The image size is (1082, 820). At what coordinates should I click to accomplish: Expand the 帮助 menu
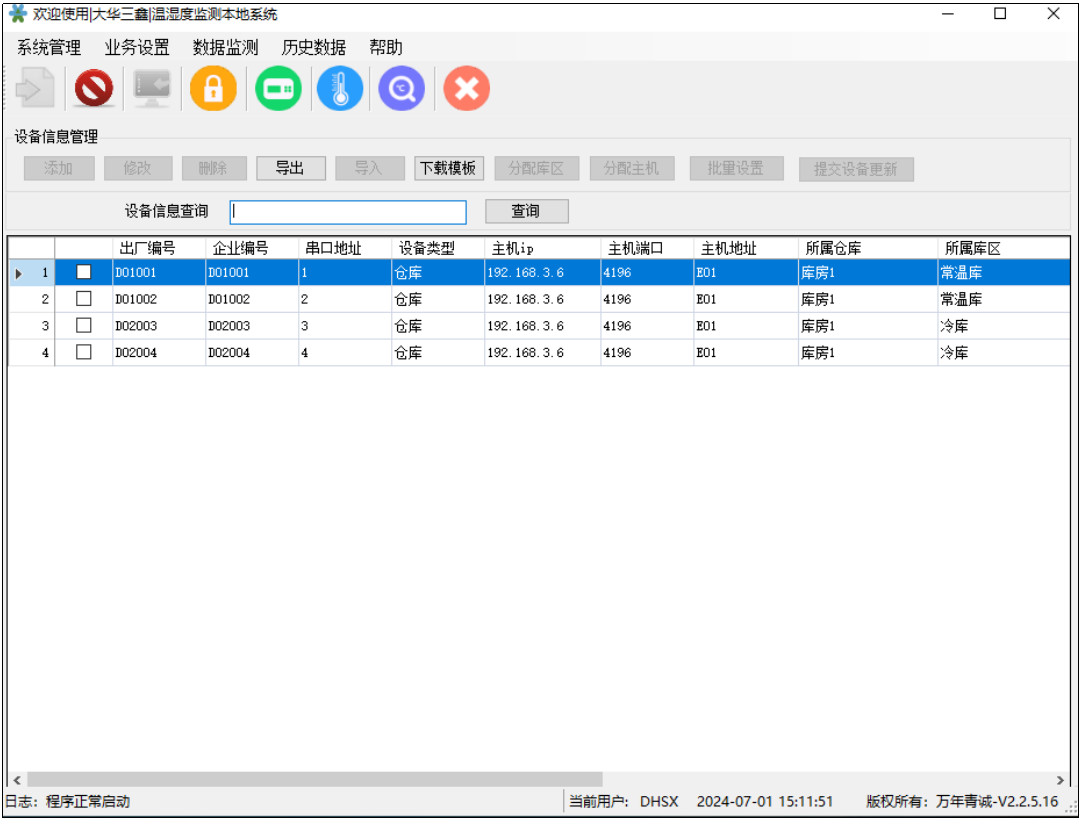click(x=386, y=48)
